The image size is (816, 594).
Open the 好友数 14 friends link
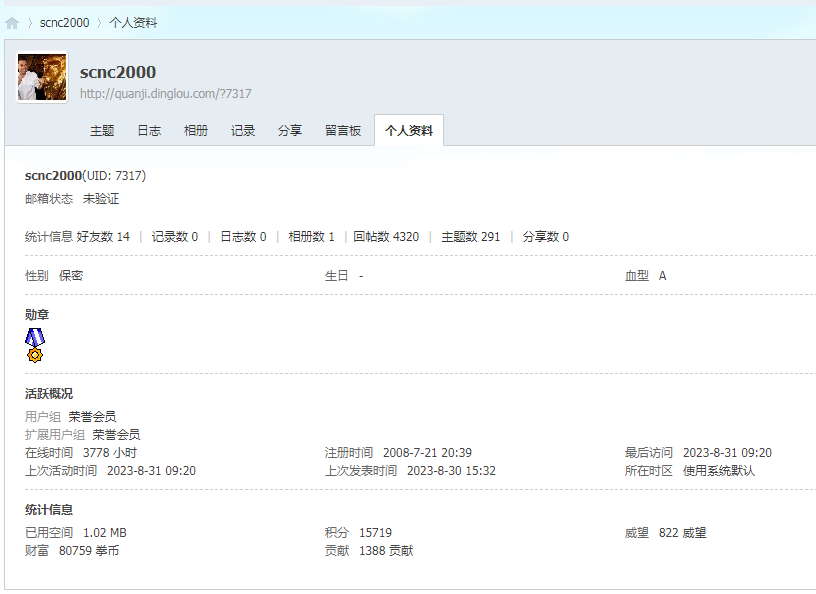tap(103, 237)
